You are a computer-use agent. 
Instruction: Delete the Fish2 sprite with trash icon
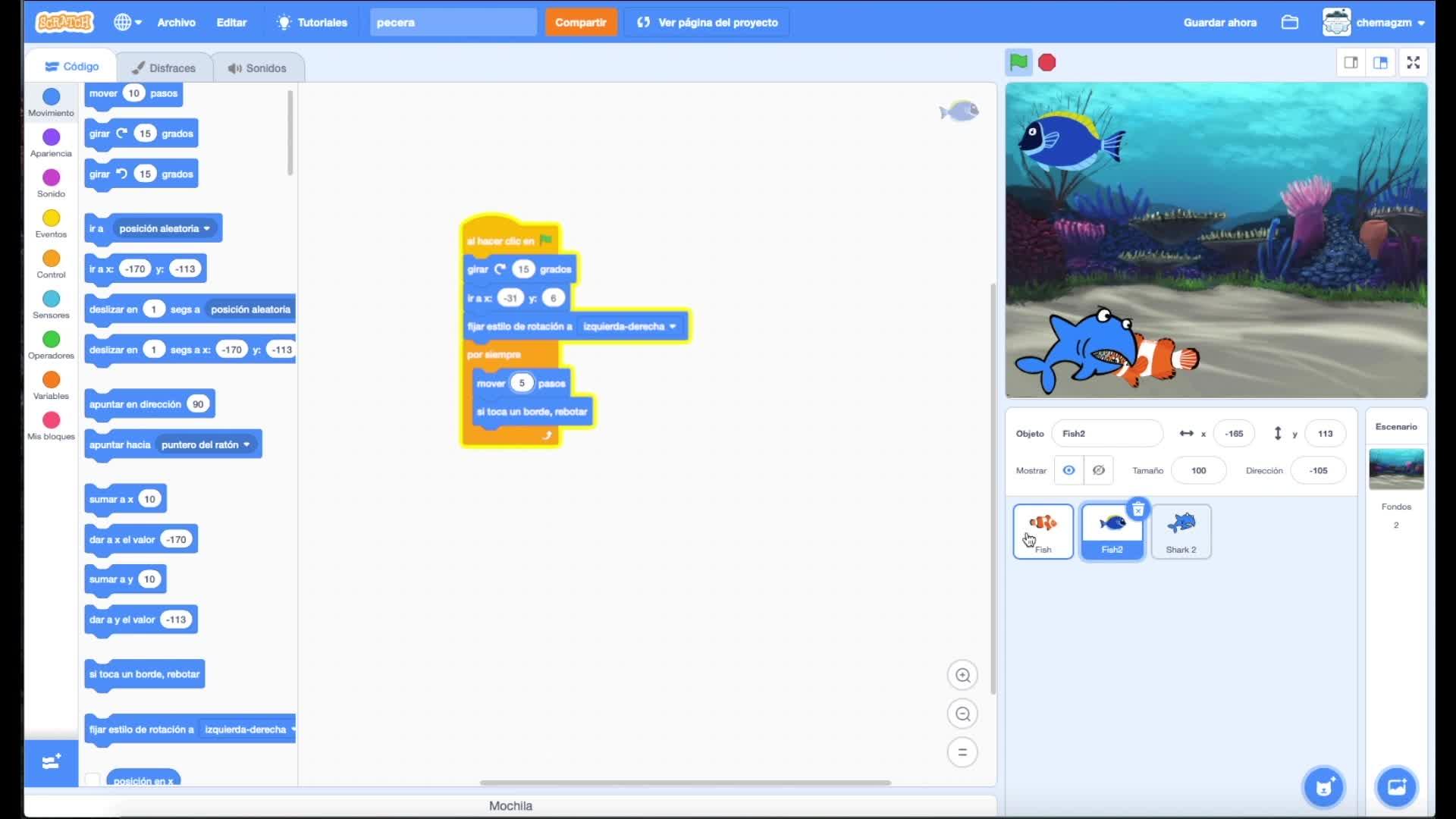coord(1137,510)
